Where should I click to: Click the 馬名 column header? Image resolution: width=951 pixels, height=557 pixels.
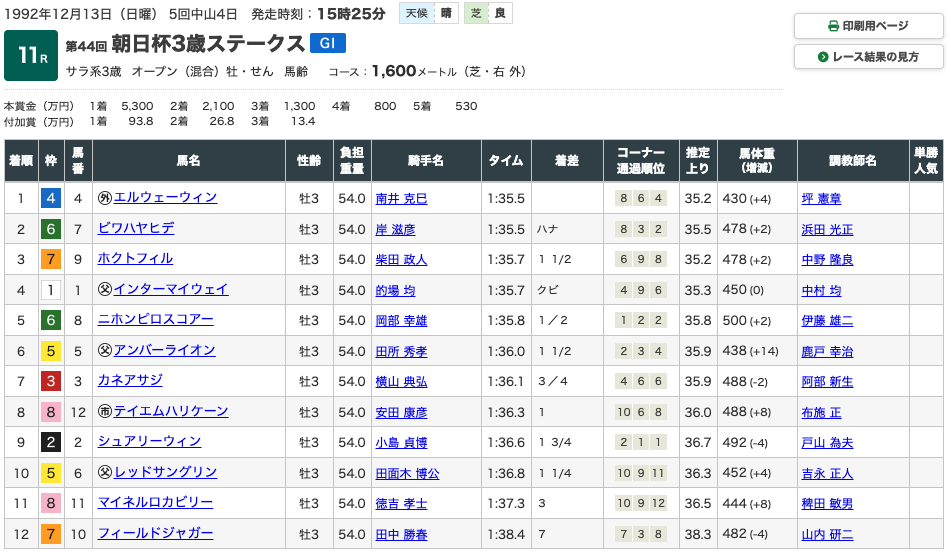(188, 161)
